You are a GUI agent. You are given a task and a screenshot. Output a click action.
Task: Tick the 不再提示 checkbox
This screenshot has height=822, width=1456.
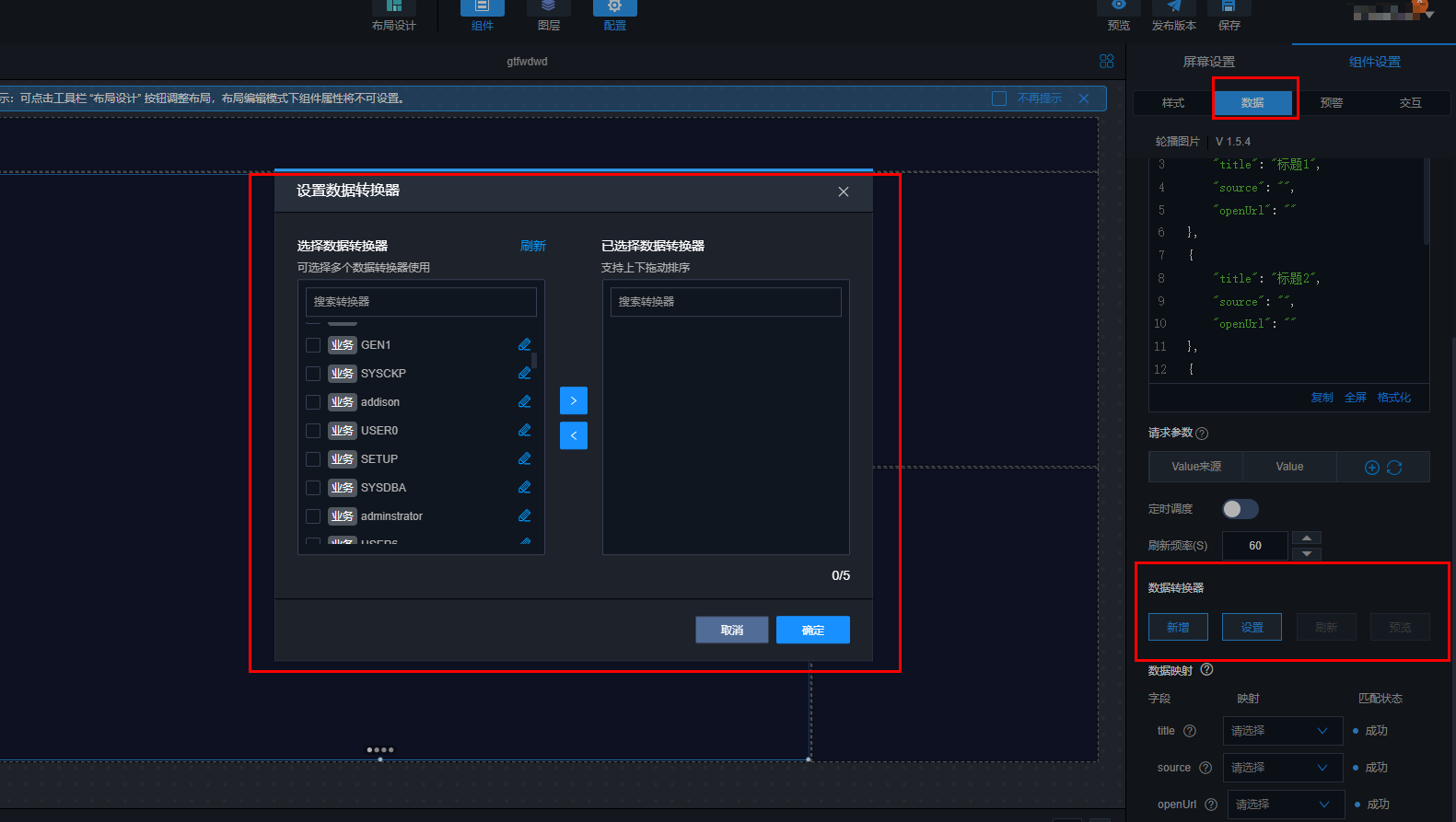pos(999,98)
